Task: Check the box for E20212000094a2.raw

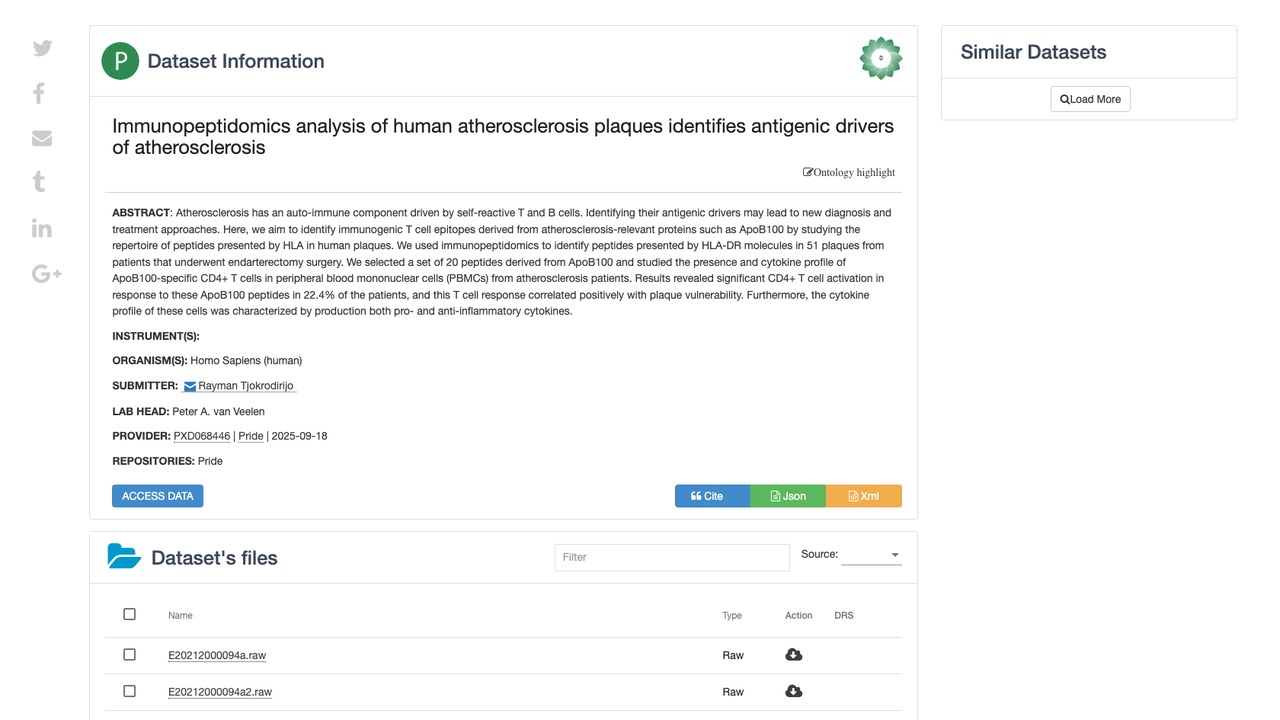Action: click(129, 691)
